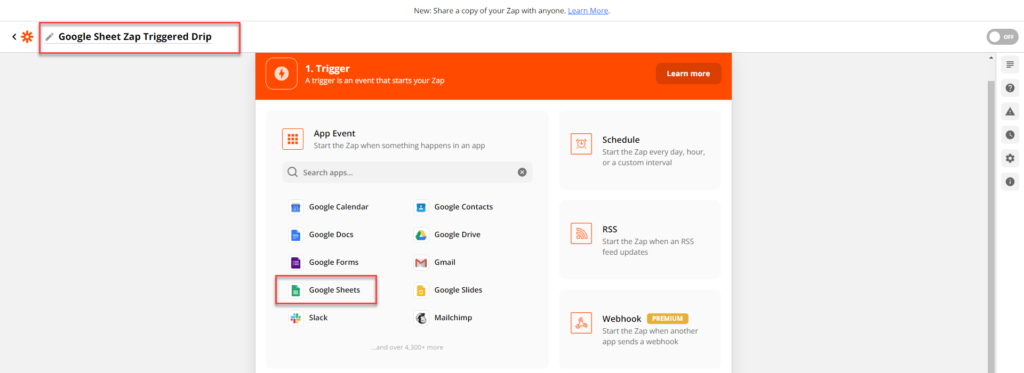Select Google Calendar app
Image resolution: width=1024 pixels, height=373 pixels.
pos(330,207)
